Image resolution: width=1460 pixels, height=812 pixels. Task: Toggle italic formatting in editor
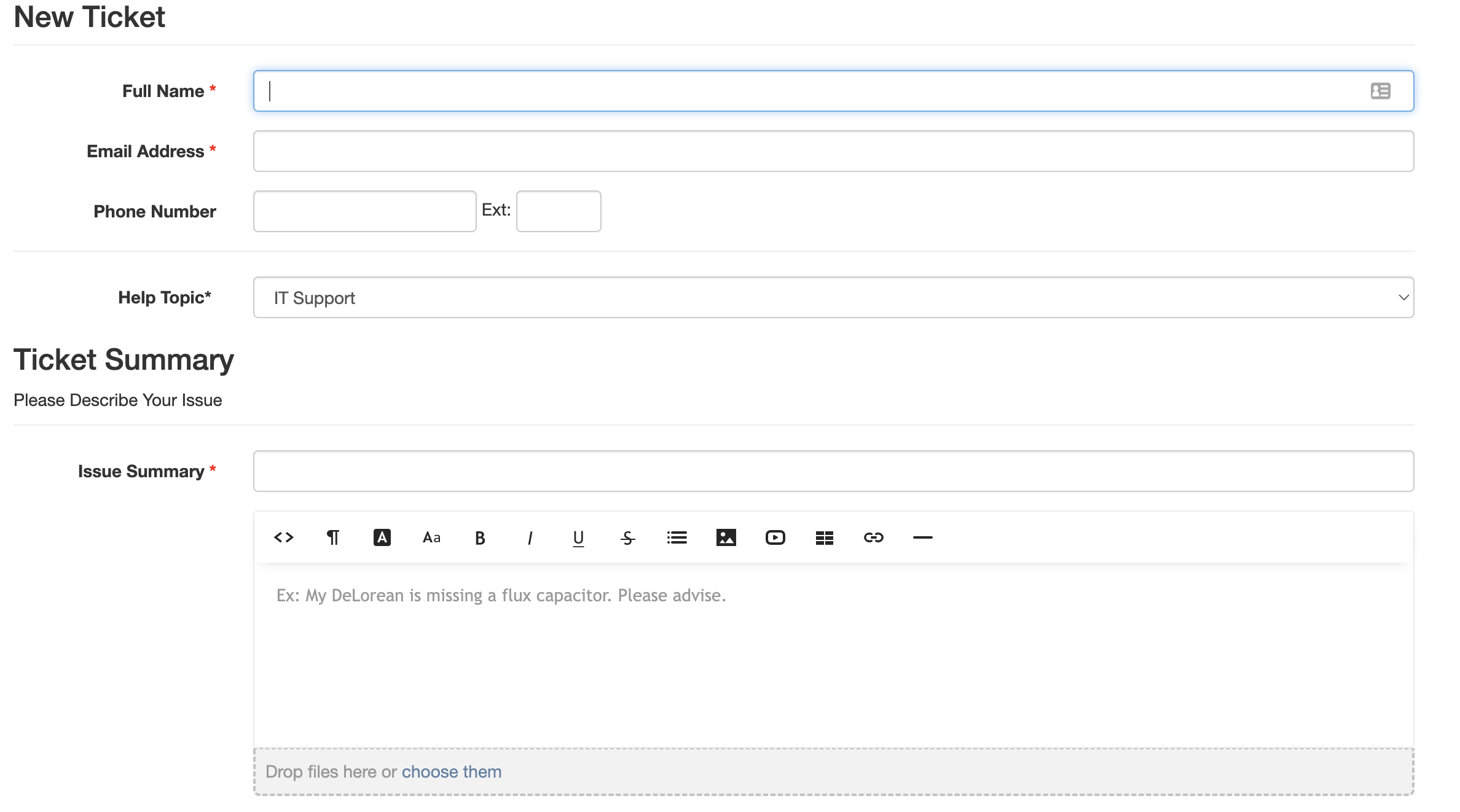tap(530, 538)
